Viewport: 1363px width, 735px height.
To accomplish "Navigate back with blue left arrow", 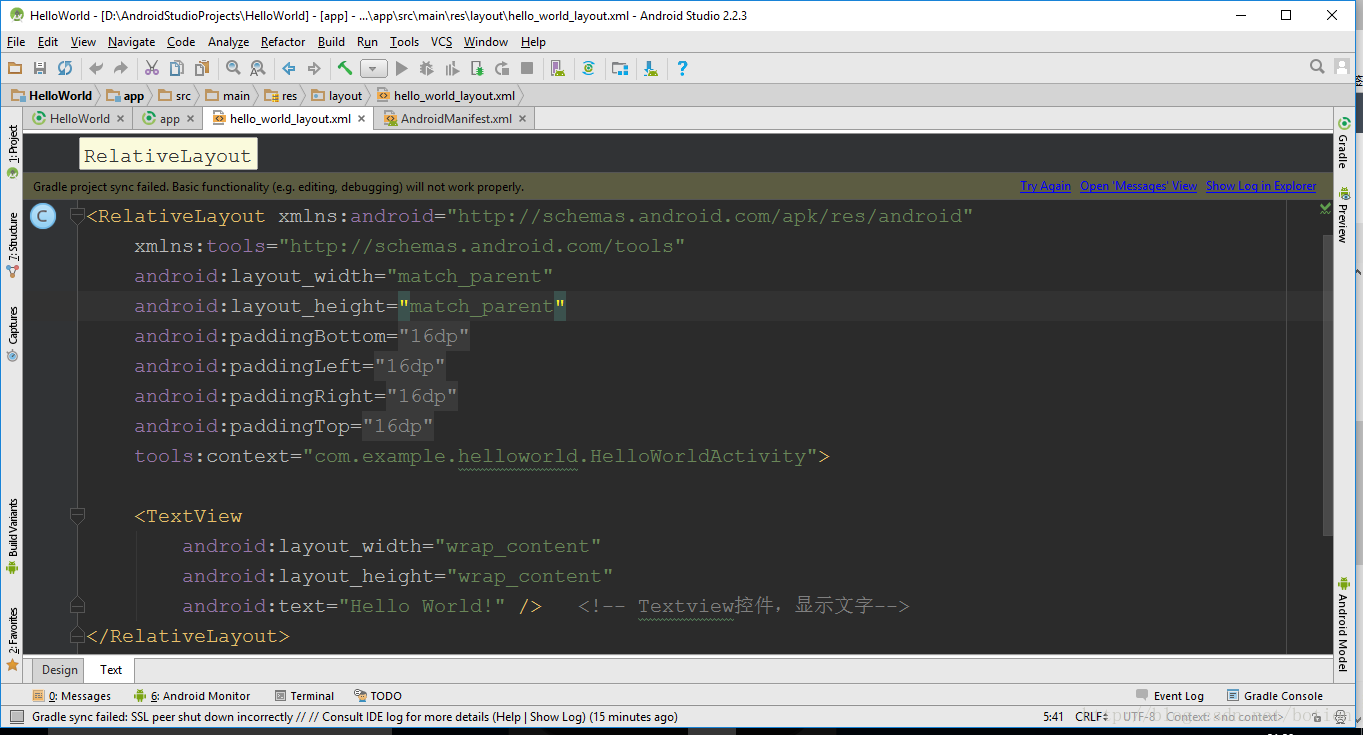I will click(x=289, y=68).
